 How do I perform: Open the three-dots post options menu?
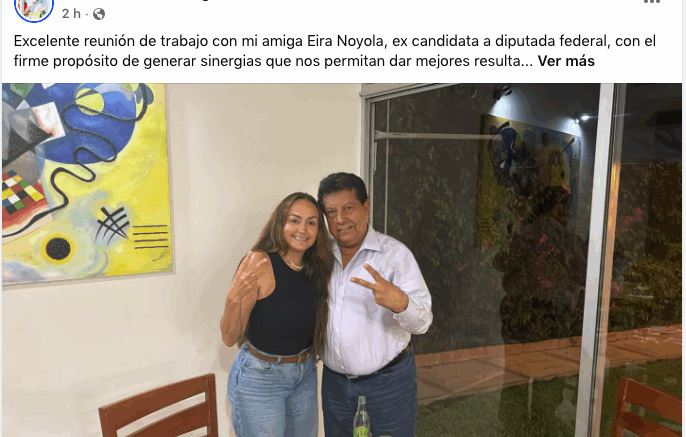tap(651, 2)
